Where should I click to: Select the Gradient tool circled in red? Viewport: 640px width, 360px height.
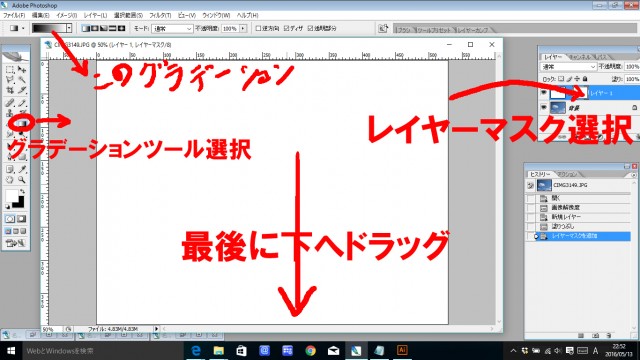(x=22, y=123)
